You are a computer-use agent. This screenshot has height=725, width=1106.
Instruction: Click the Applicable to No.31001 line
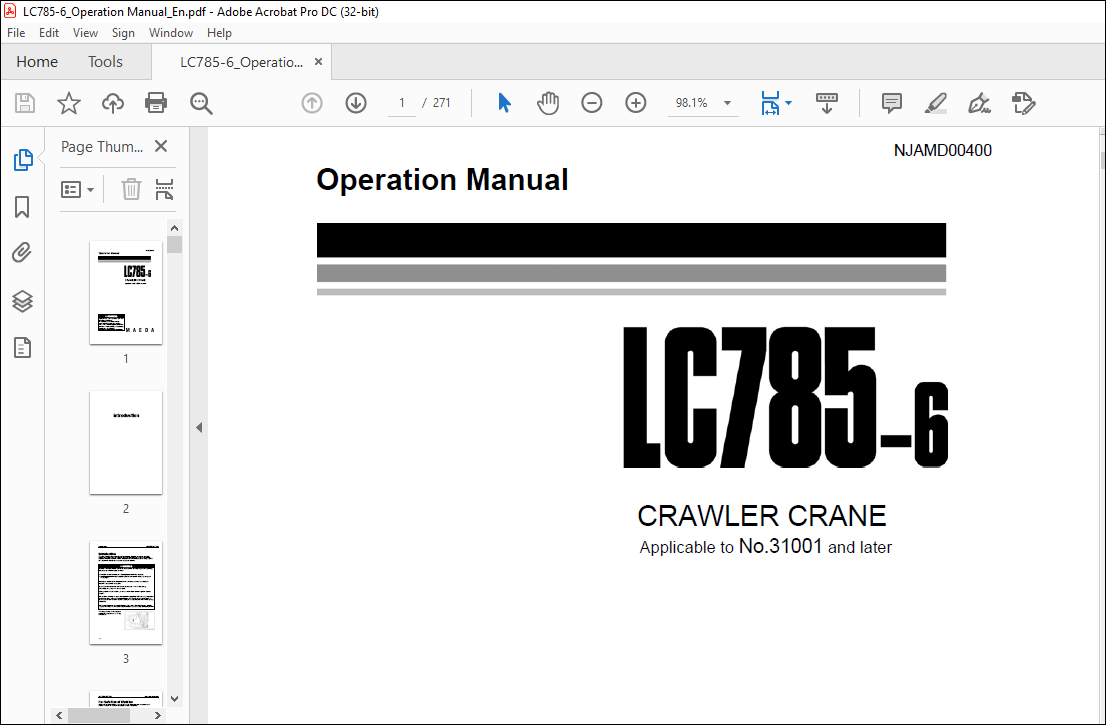tap(765, 547)
